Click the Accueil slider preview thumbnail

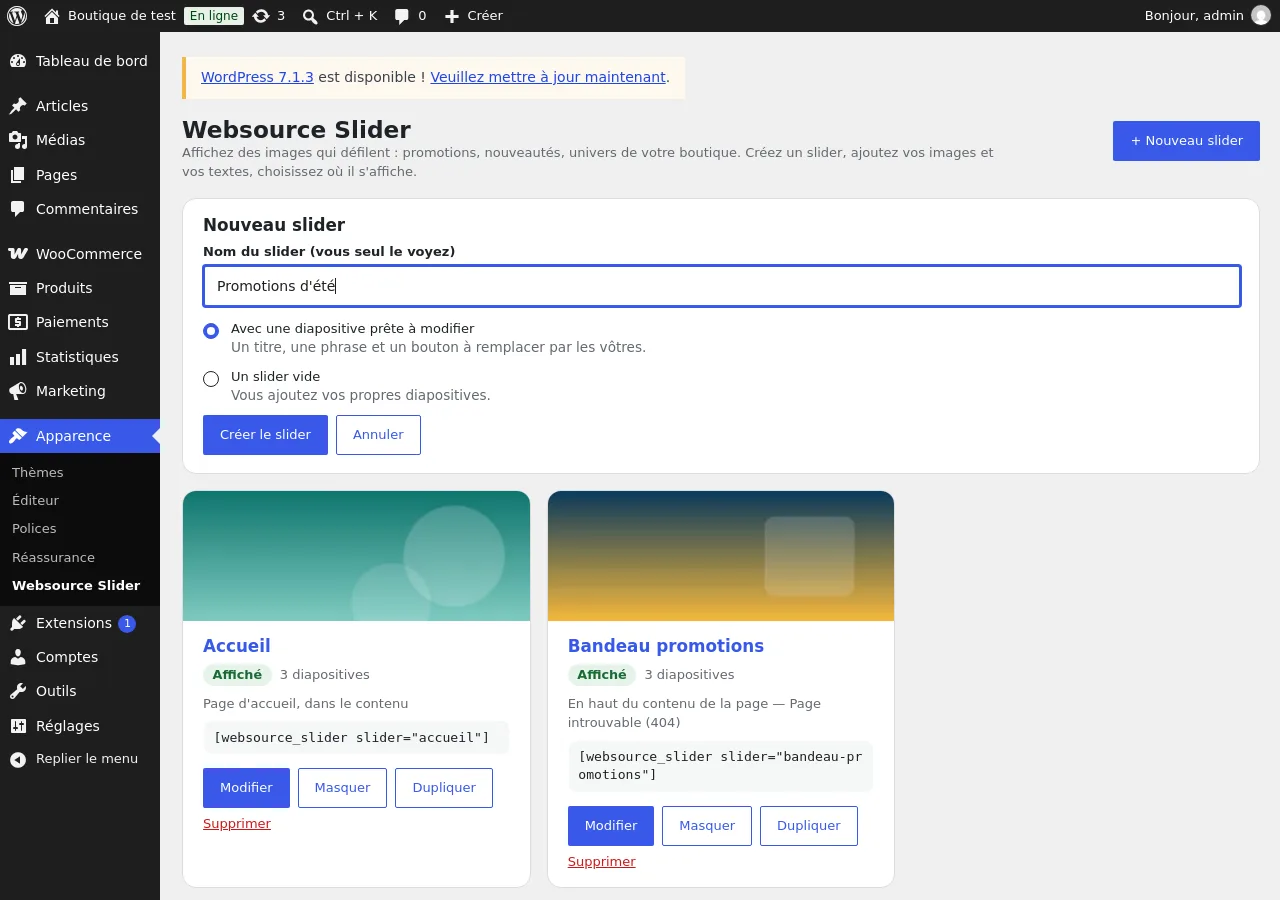click(356, 556)
